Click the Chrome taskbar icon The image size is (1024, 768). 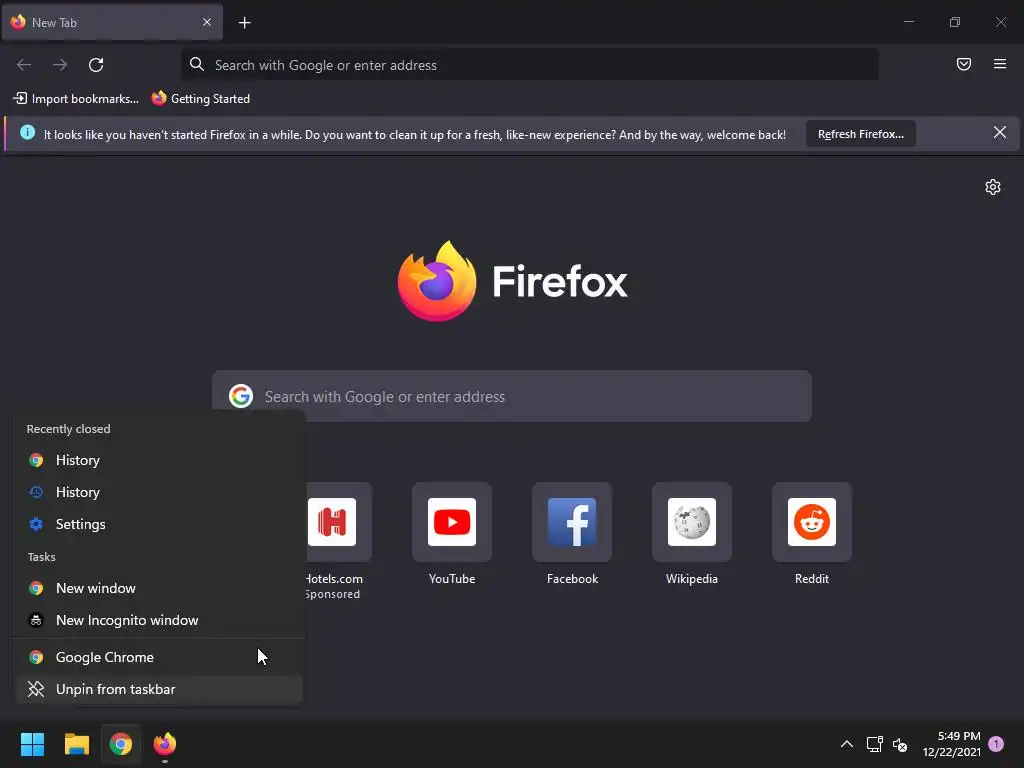click(x=121, y=744)
